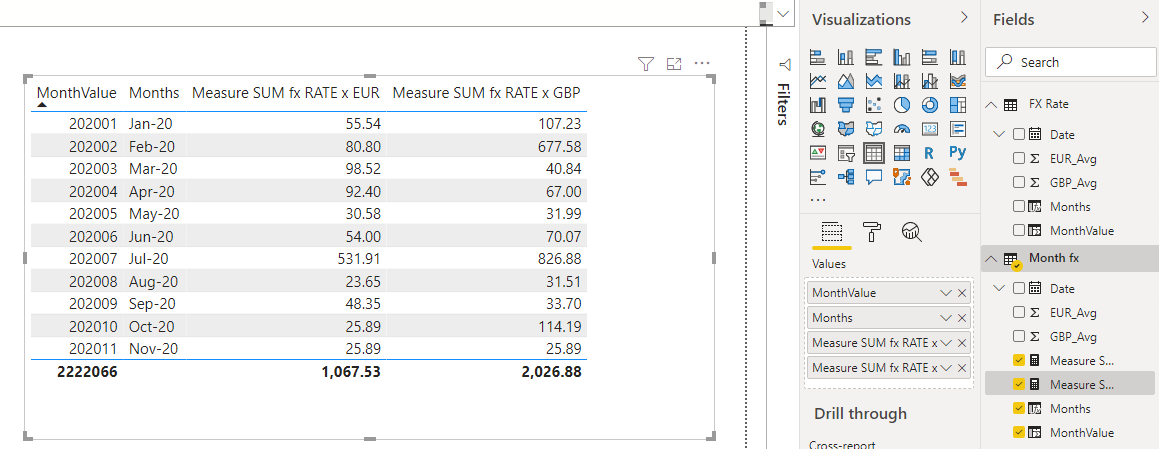1159x449 pixels.
Task: Select the Clustered bar chart visual
Action: tap(874, 56)
